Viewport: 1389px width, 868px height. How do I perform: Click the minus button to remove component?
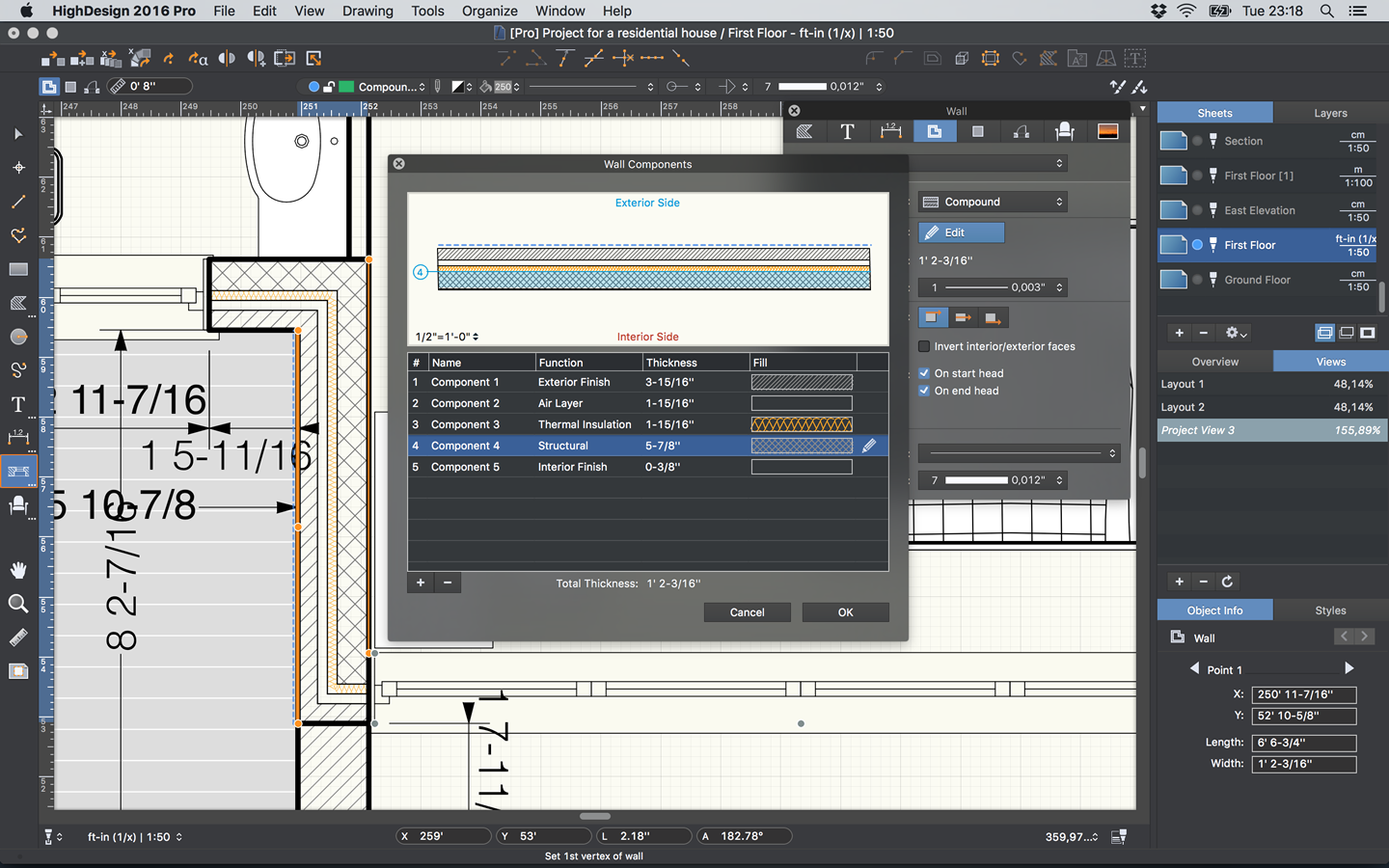pos(448,583)
